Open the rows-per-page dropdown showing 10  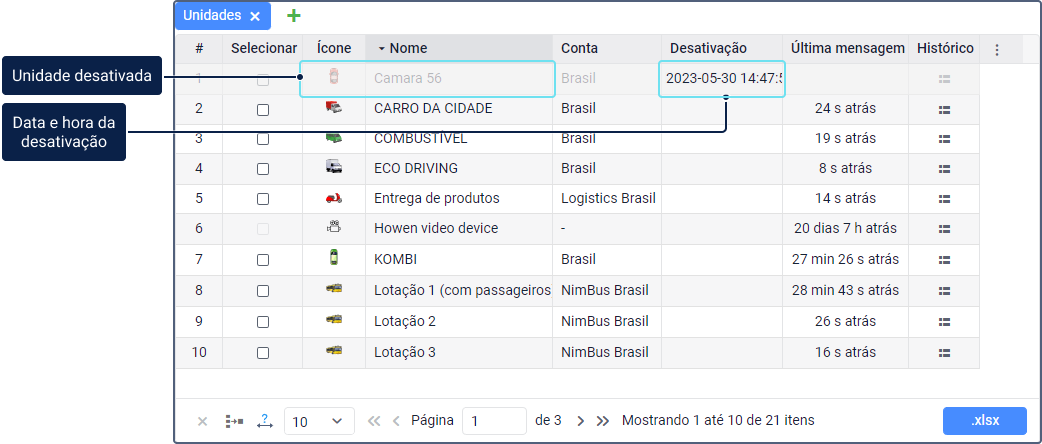[x=319, y=421]
